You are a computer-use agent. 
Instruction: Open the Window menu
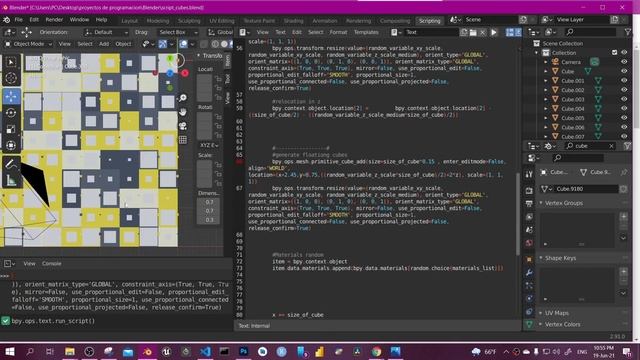click(79, 20)
